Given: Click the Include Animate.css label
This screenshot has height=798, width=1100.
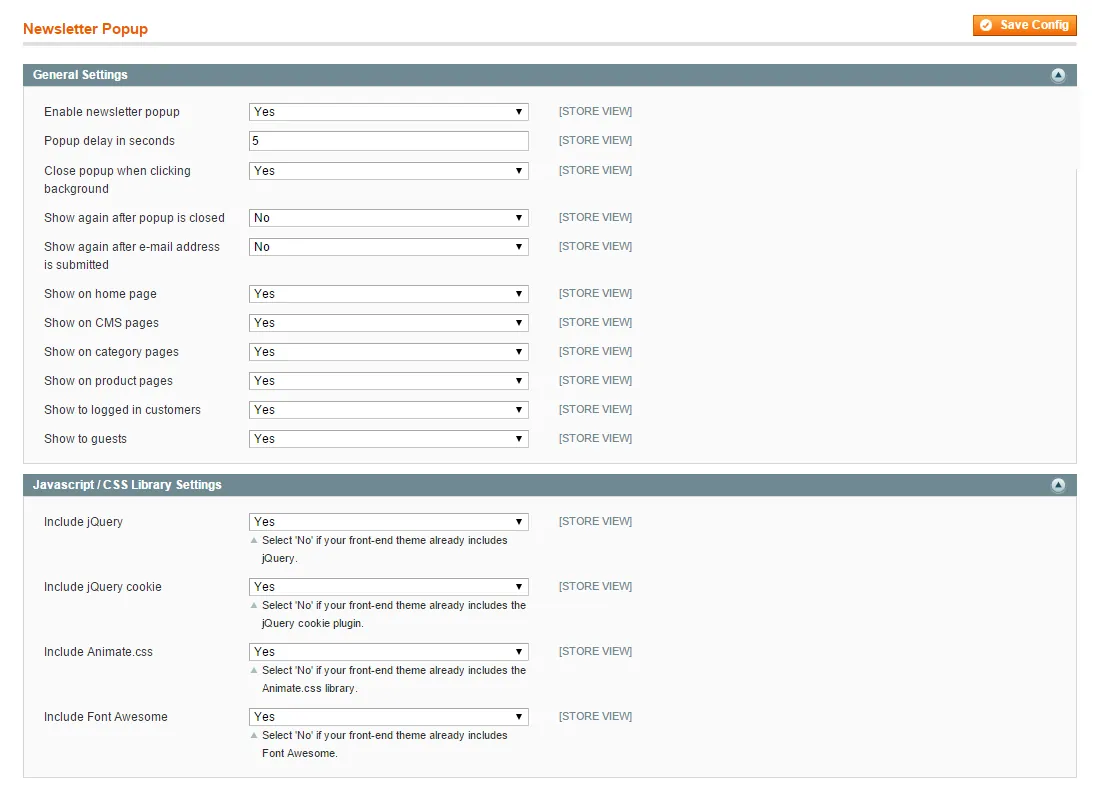Looking at the screenshot, I should [x=98, y=652].
